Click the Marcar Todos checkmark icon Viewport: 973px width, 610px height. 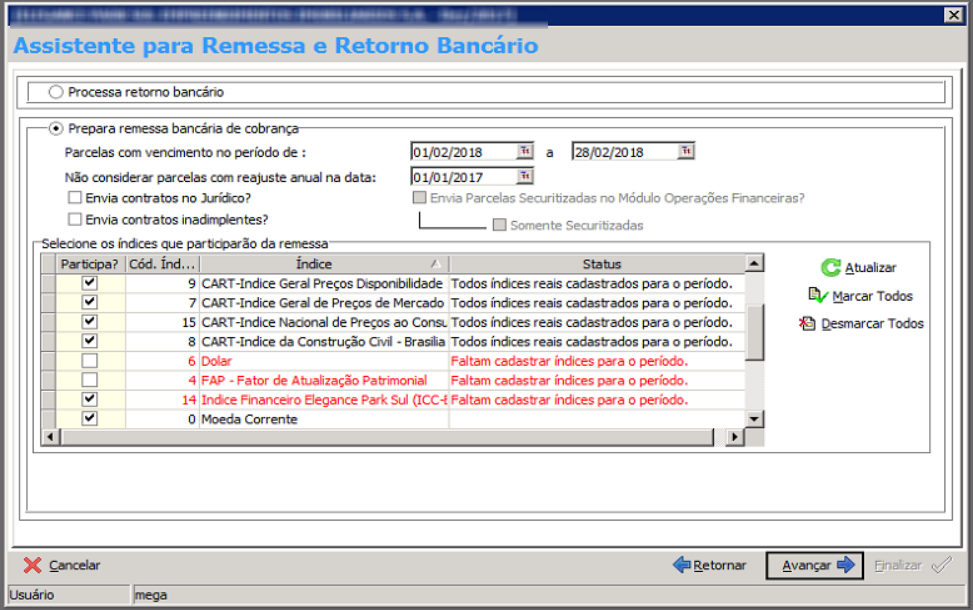tap(818, 295)
